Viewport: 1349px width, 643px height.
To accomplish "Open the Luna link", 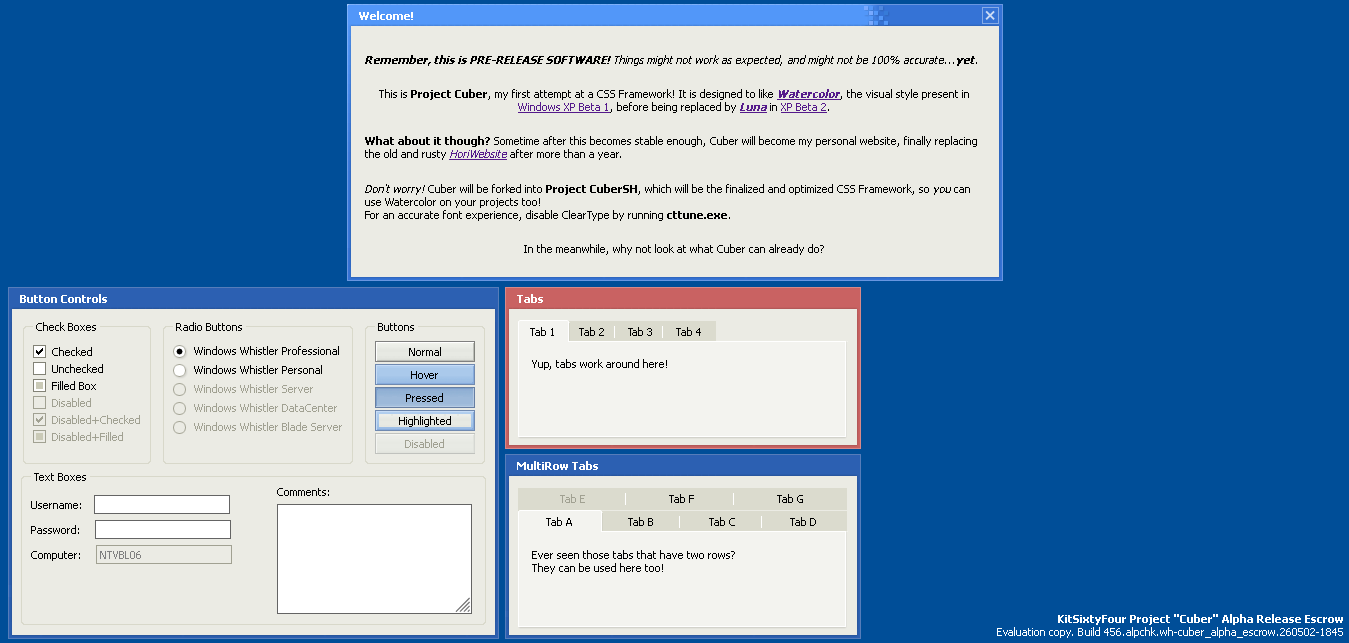I will (753, 107).
